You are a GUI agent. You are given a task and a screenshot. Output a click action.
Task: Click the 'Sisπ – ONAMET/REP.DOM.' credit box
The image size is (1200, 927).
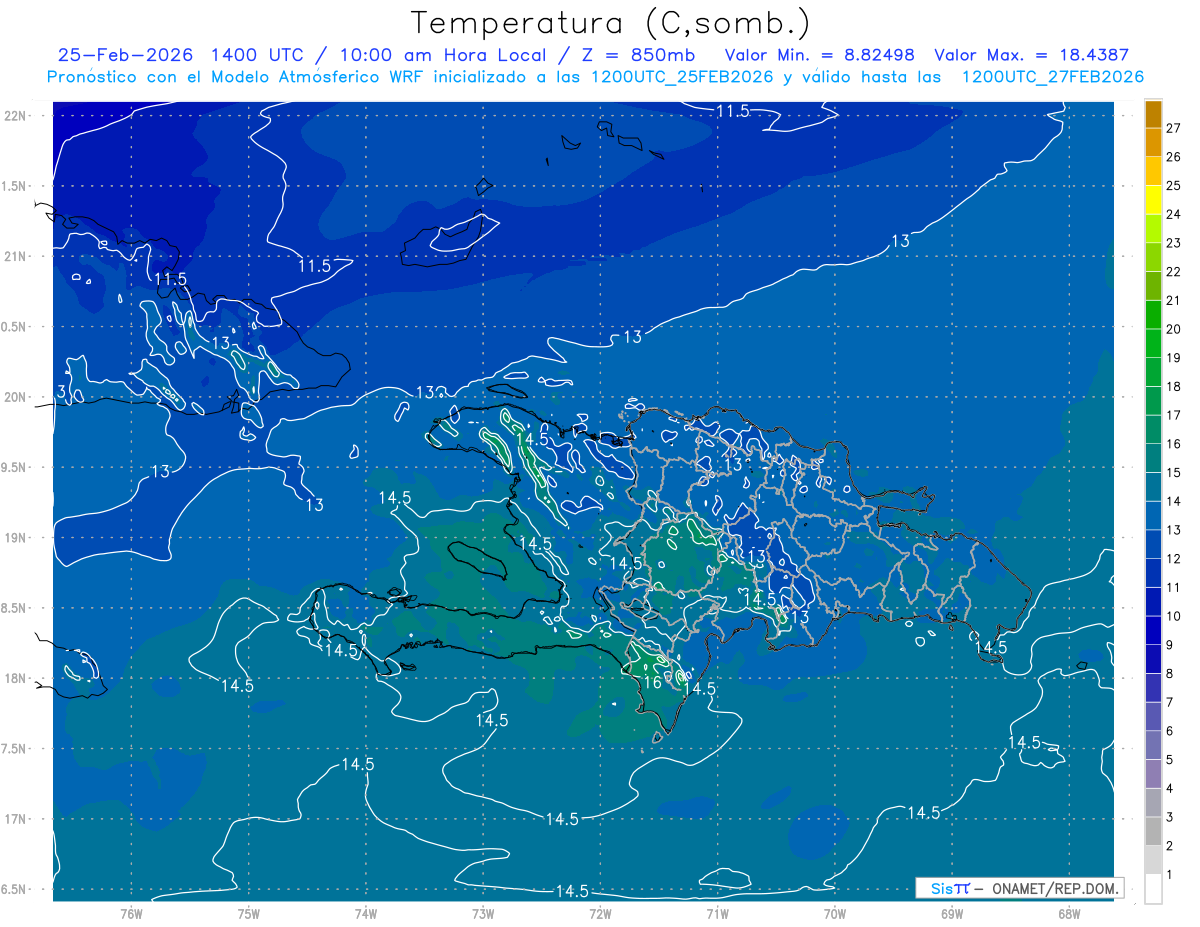tap(1019, 888)
